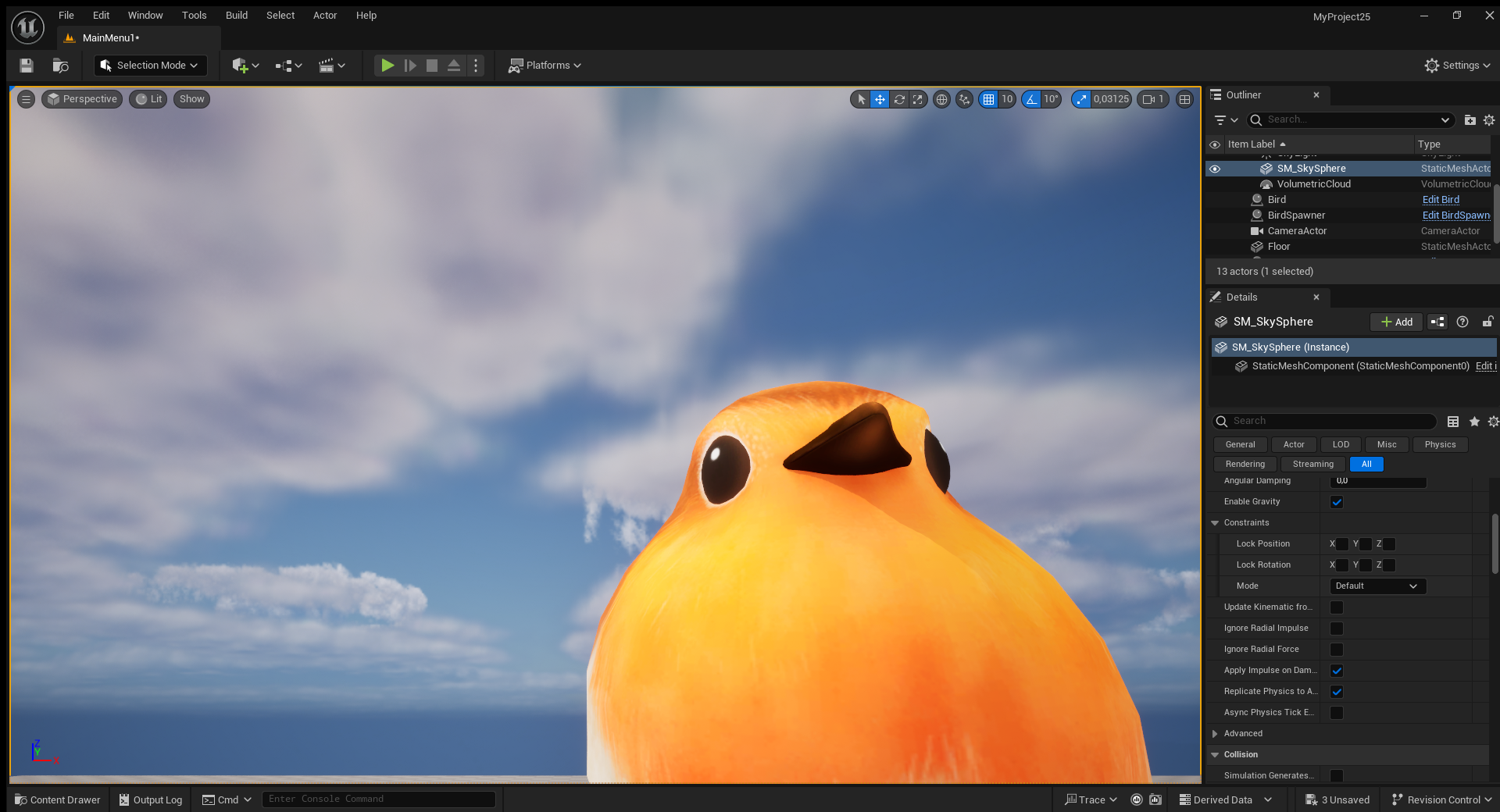The width and height of the screenshot is (1500, 812).
Task: Toggle Ignore Radial Impulse checkbox
Action: 1337,629
